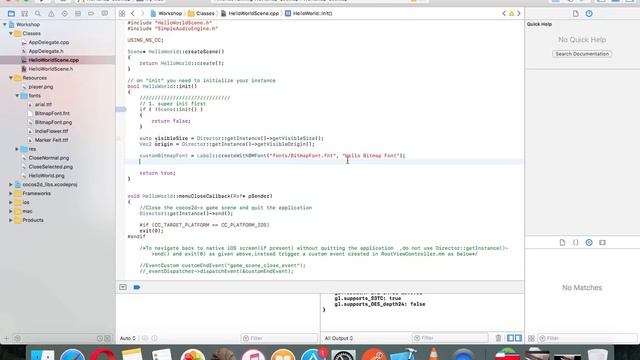This screenshot has width=640, height=360.
Task: Open the Issue navigator
Action: 51,13
